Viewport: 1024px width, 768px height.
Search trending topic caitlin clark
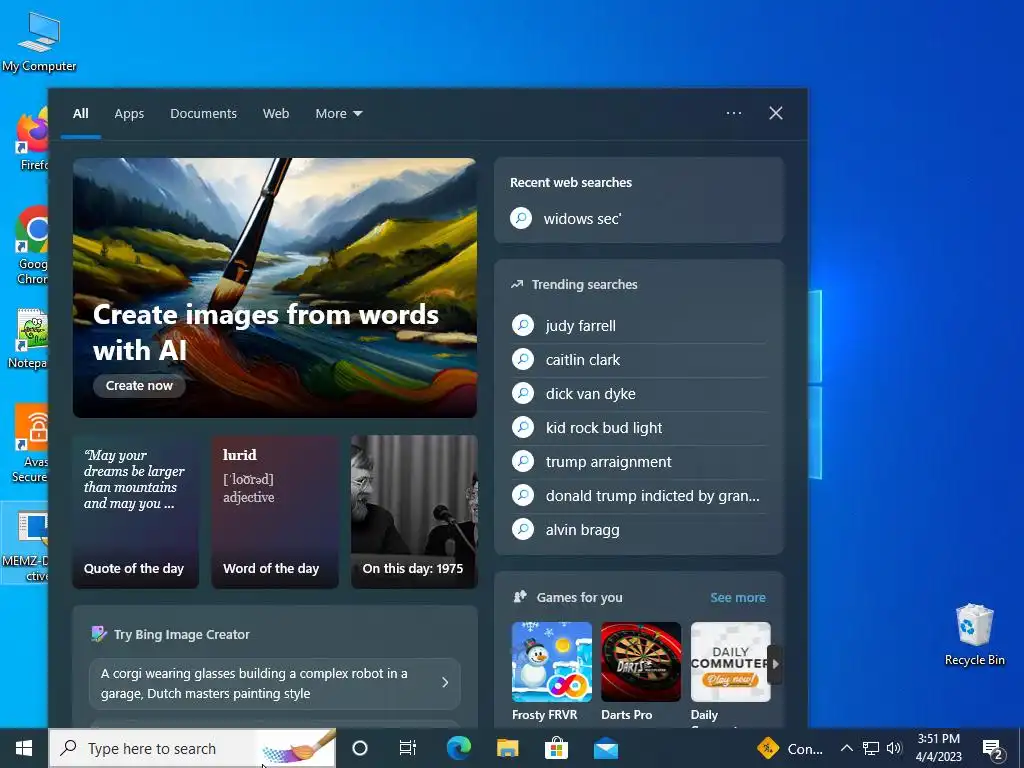(x=639, y=359)
